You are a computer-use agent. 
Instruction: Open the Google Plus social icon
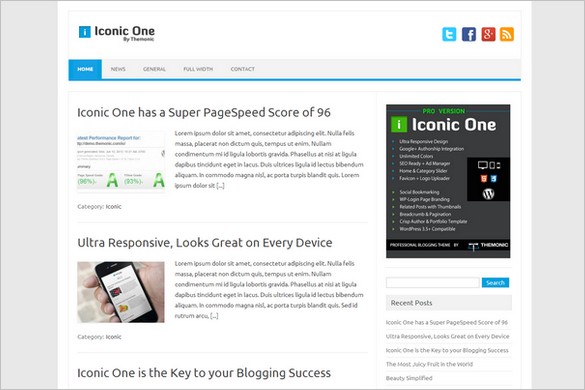[x=488, y=34]
